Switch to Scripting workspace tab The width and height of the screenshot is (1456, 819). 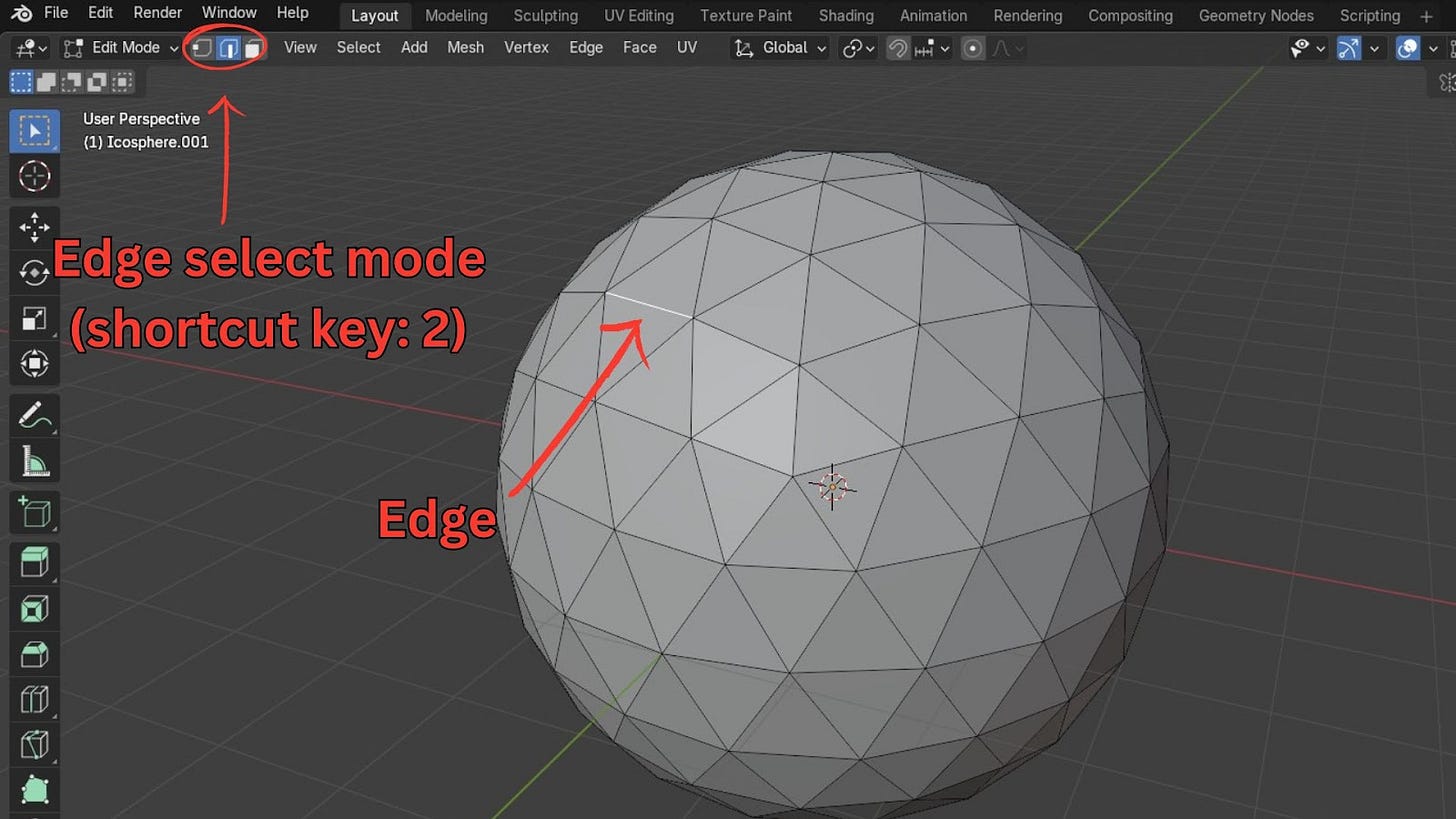tap(1370, 16)
